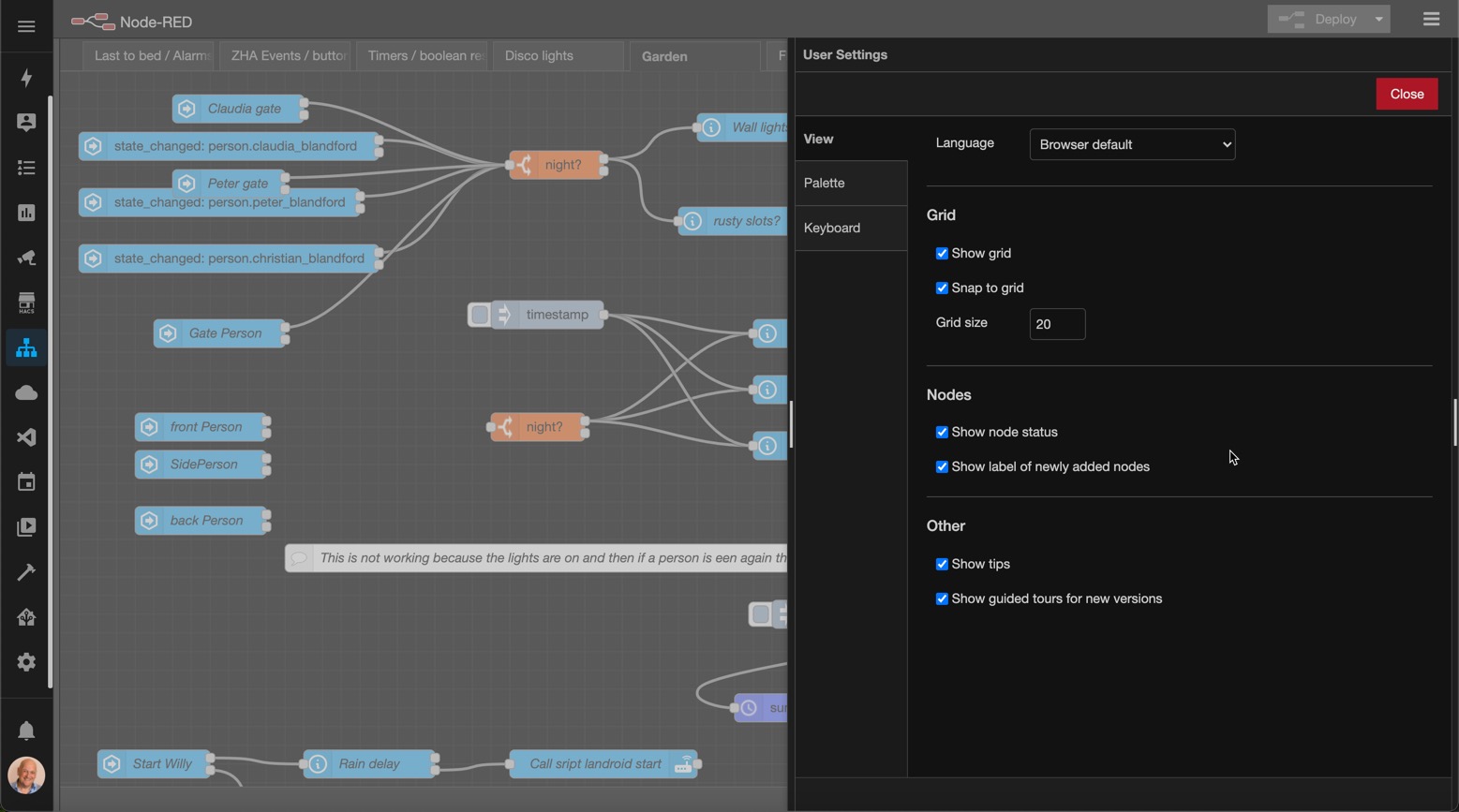Viewport: 1459px width, 812px height.
Task: Open the list icon in sidebar
Action: tap(26, 168)
